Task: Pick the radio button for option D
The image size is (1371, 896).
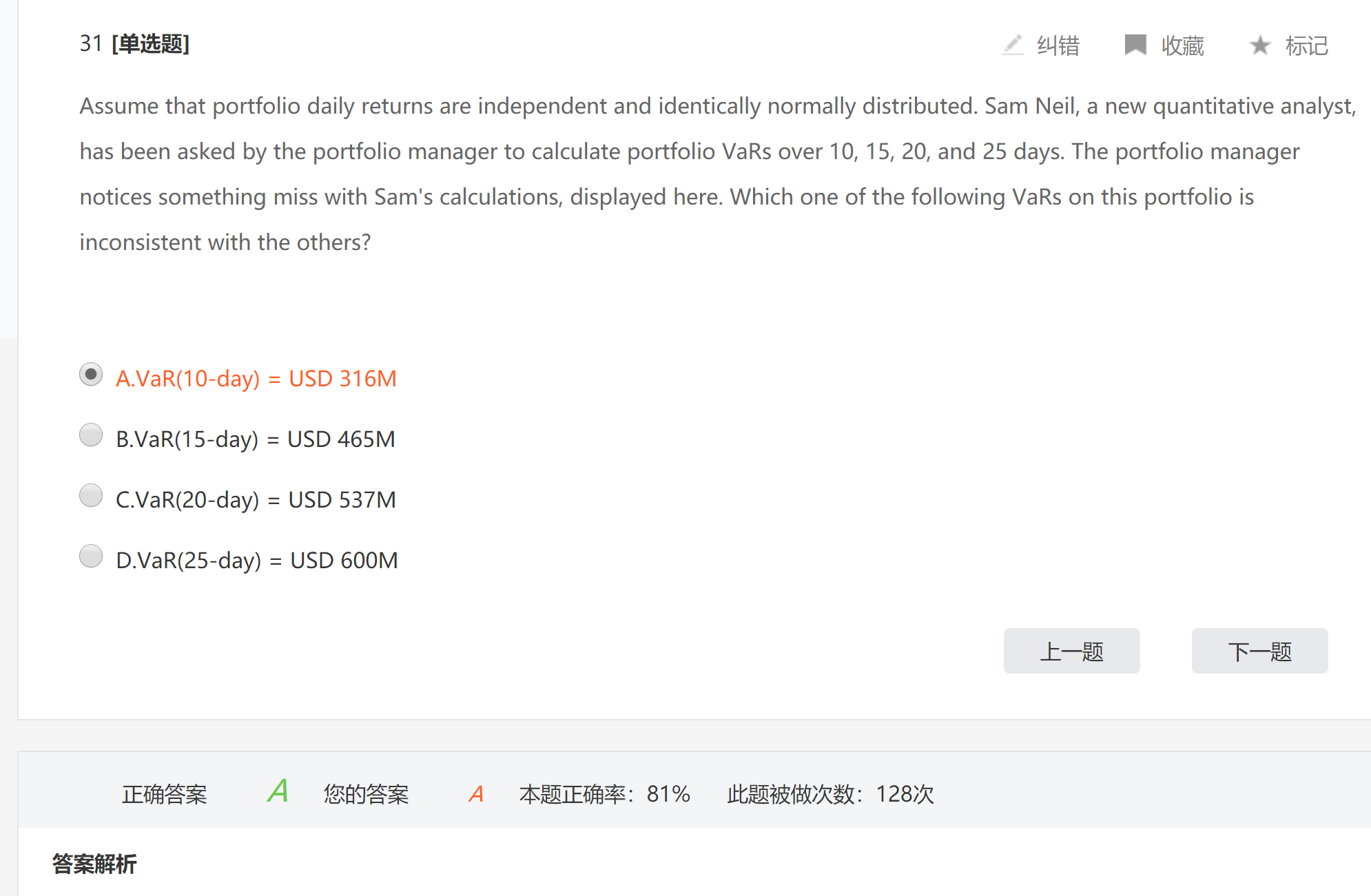Action: [x=91, y=556]
